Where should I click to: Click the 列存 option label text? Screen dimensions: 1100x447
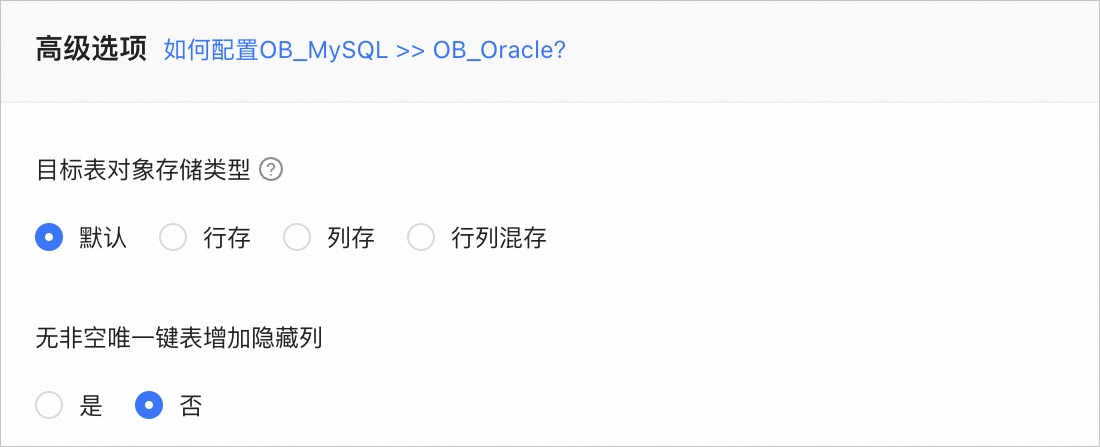click(351, 238)
